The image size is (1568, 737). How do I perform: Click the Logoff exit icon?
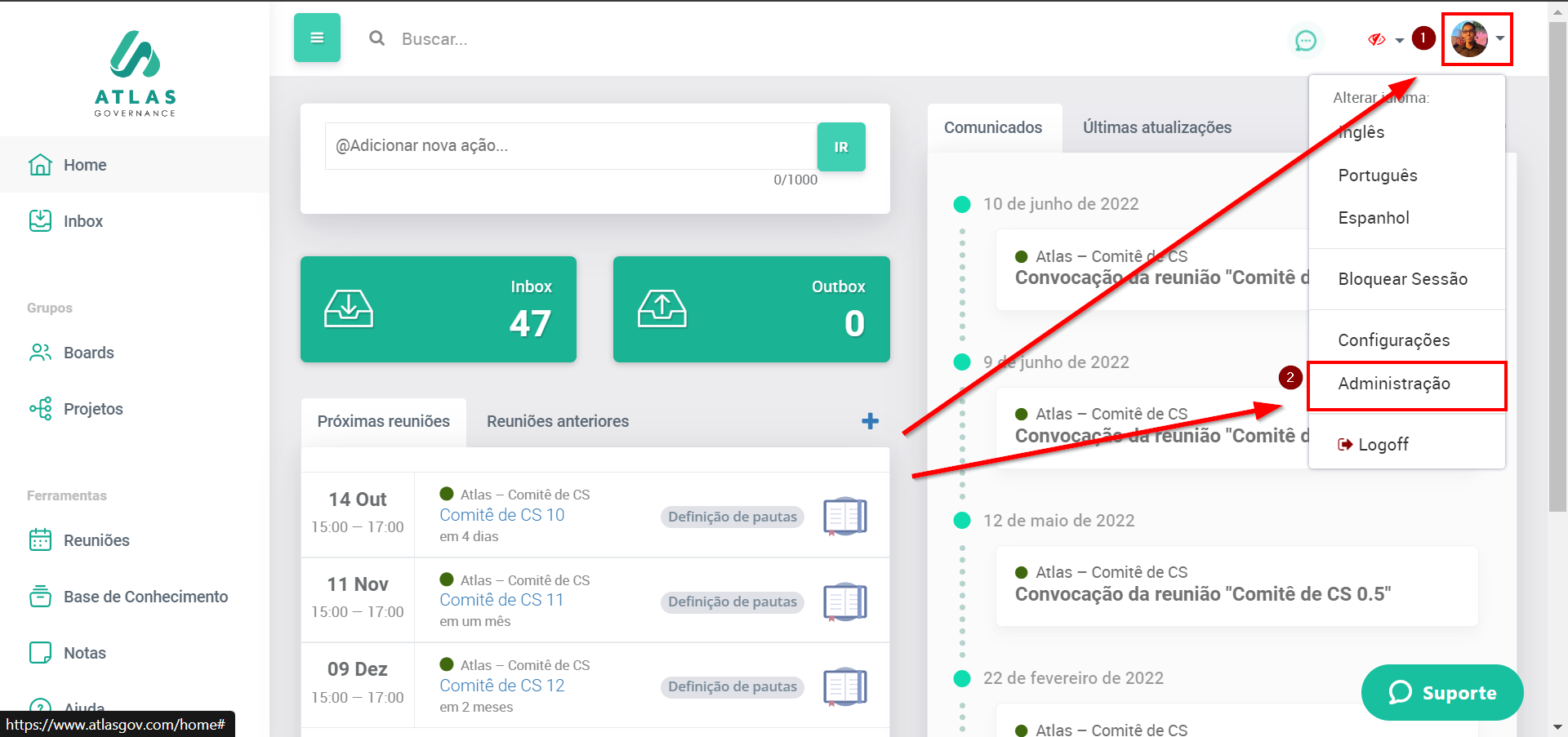(x=1345, y=445)
